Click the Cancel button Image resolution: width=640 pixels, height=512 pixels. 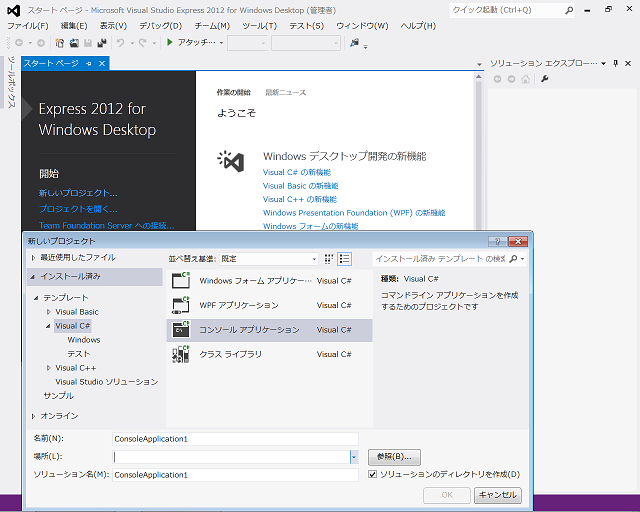(x=498, y=495)
